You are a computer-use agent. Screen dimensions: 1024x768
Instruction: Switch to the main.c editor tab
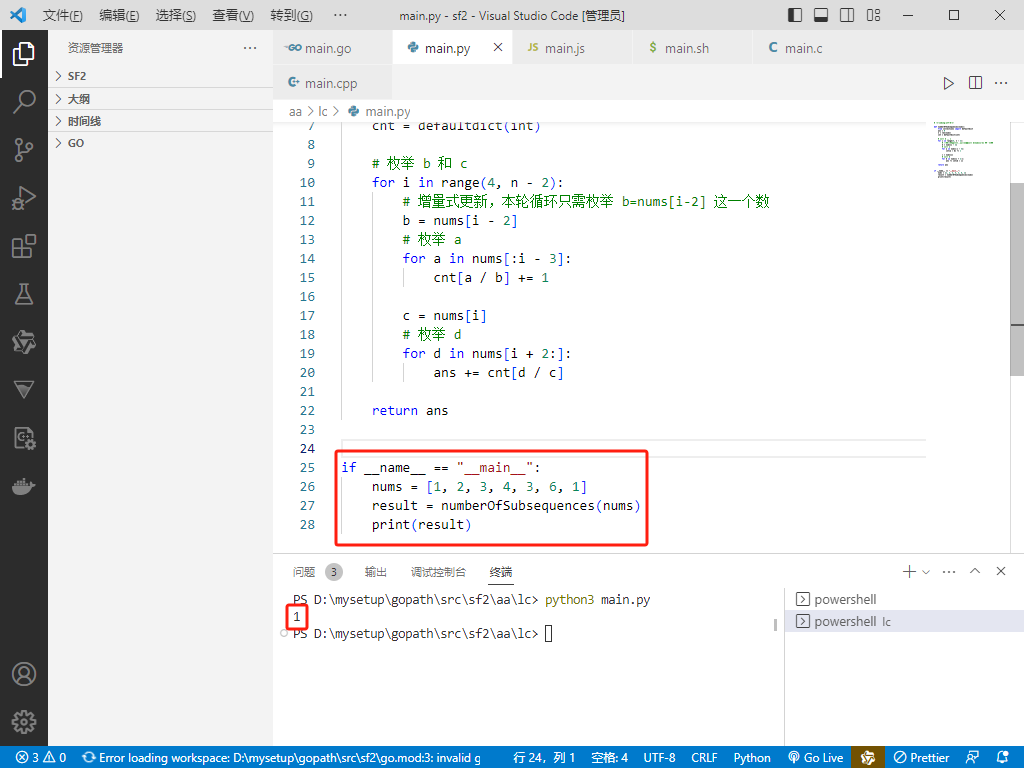[810, 48]
